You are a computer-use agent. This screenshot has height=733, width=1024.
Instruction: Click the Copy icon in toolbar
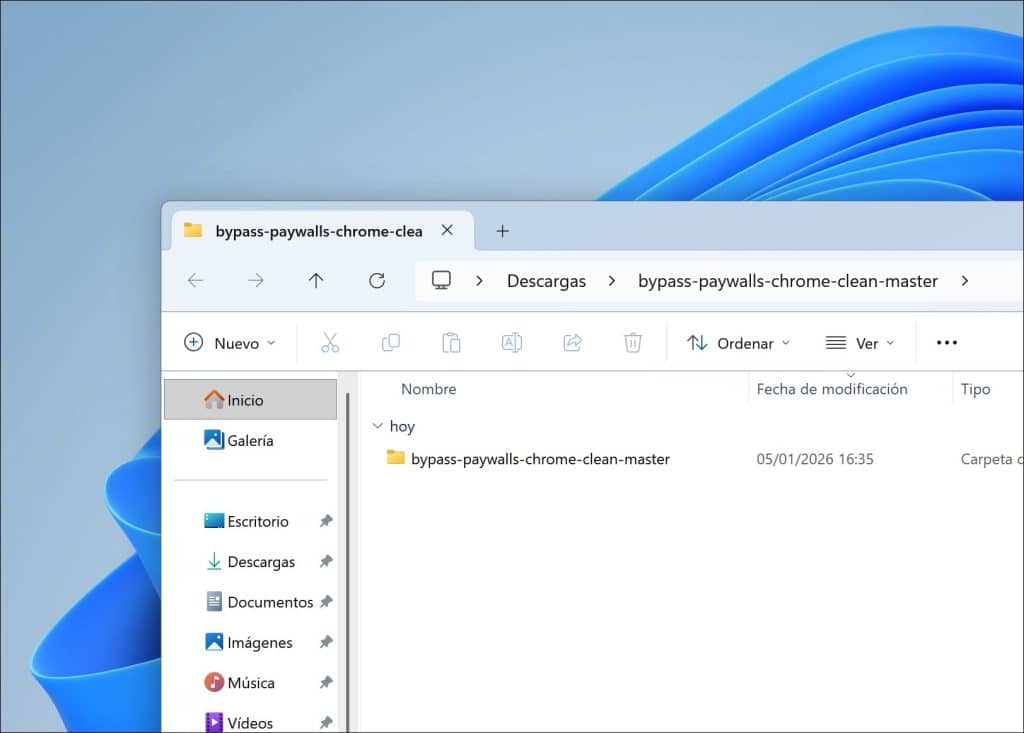click(390, 343)
